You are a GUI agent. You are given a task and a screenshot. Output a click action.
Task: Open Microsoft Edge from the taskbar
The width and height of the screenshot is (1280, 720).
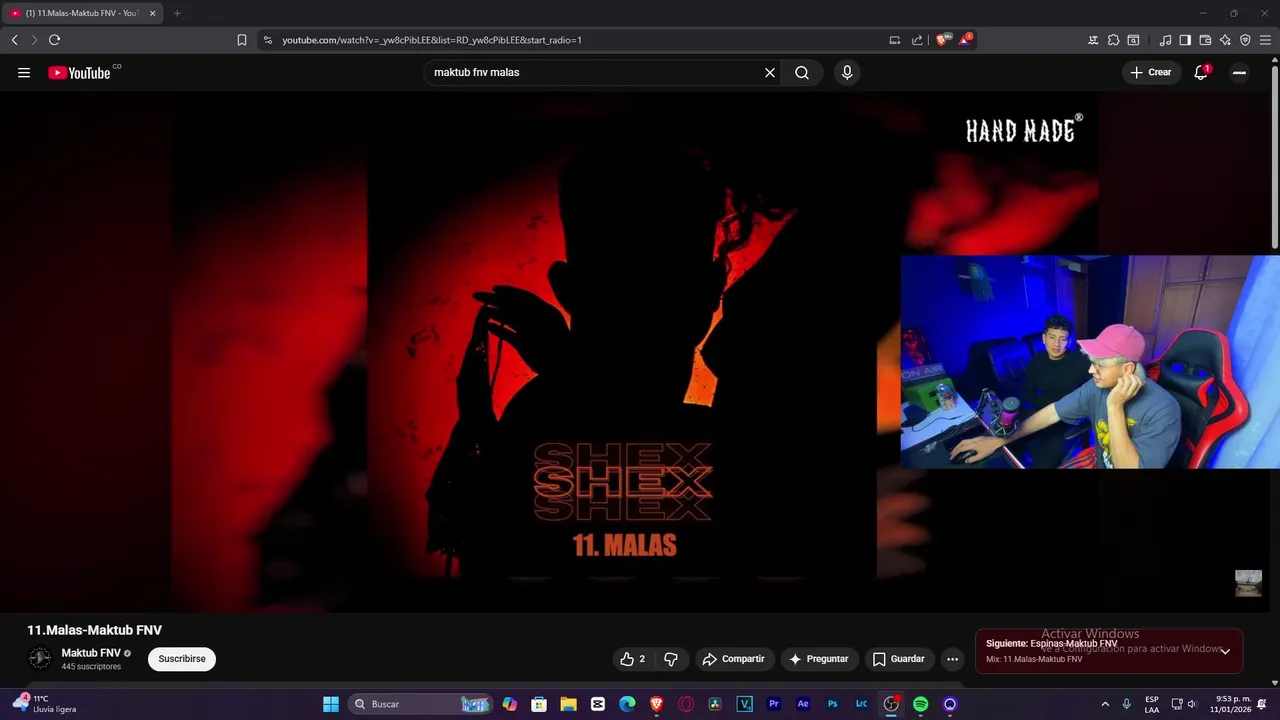click(627, 704)
